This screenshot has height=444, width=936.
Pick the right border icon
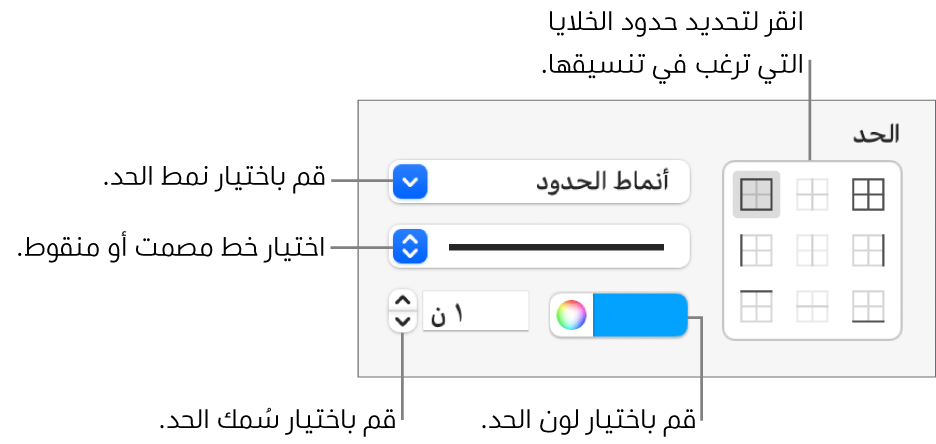coord(868,249)
